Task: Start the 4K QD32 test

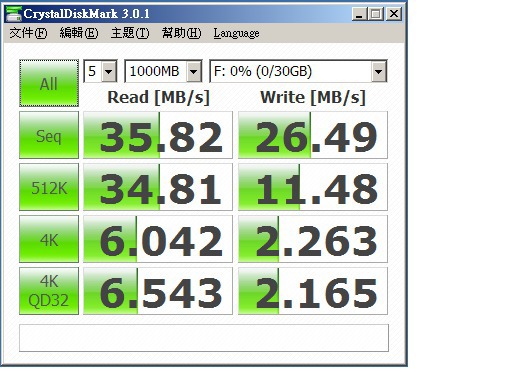Action: (49, 291)
